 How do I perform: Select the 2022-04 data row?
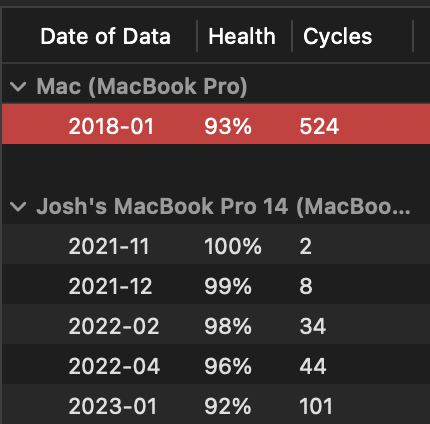click(x=216, y=364)
